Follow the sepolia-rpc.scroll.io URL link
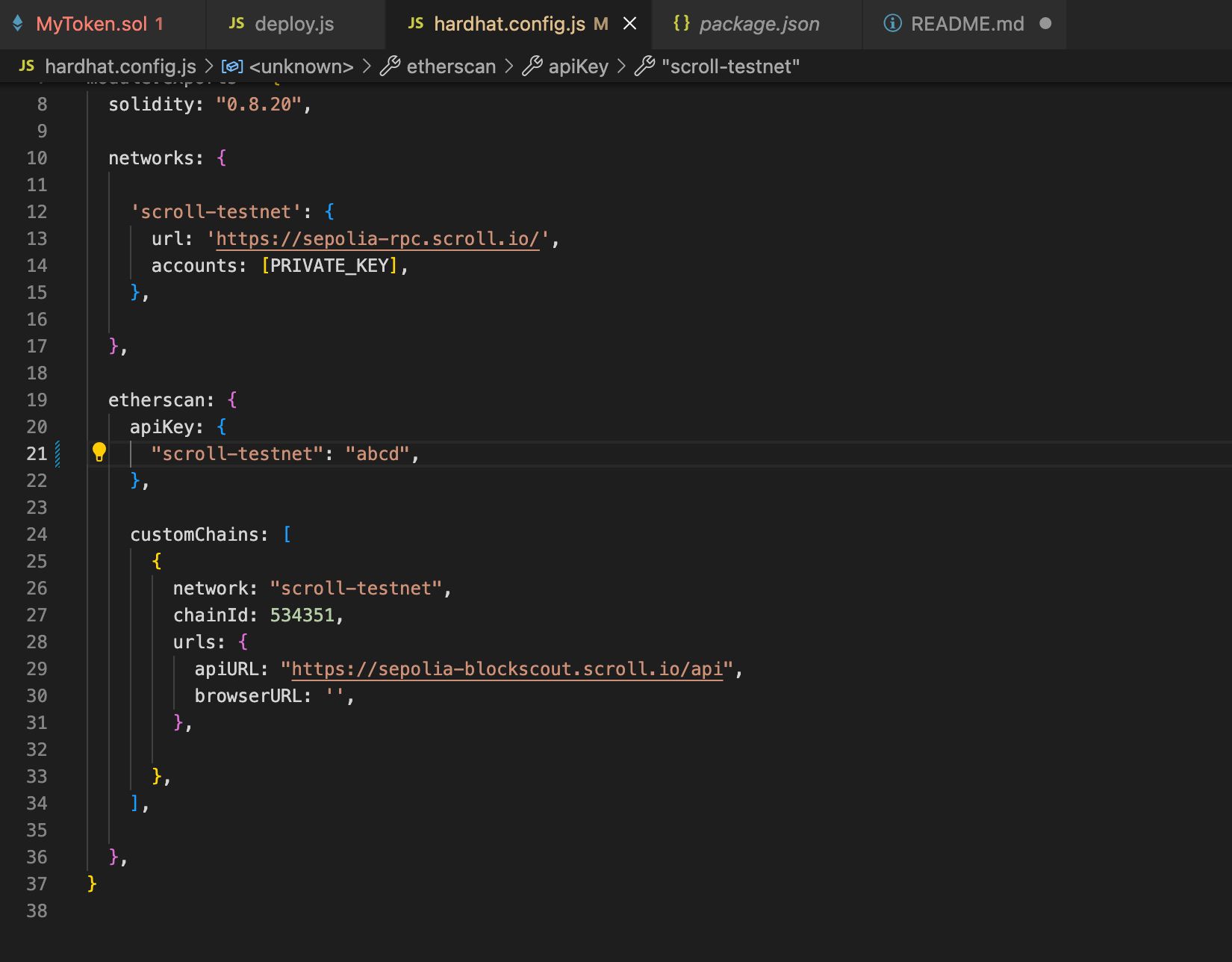 coord(377,239)
